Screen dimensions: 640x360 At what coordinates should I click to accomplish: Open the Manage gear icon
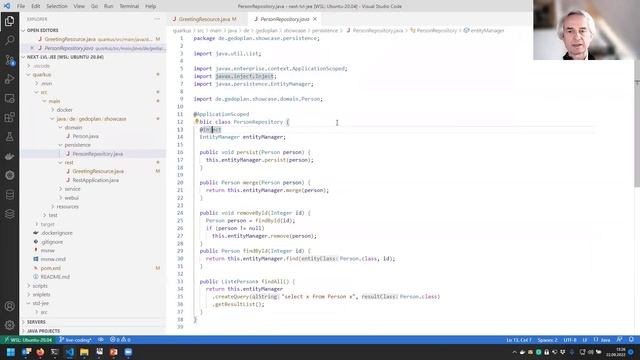click(x=9, y=325)
